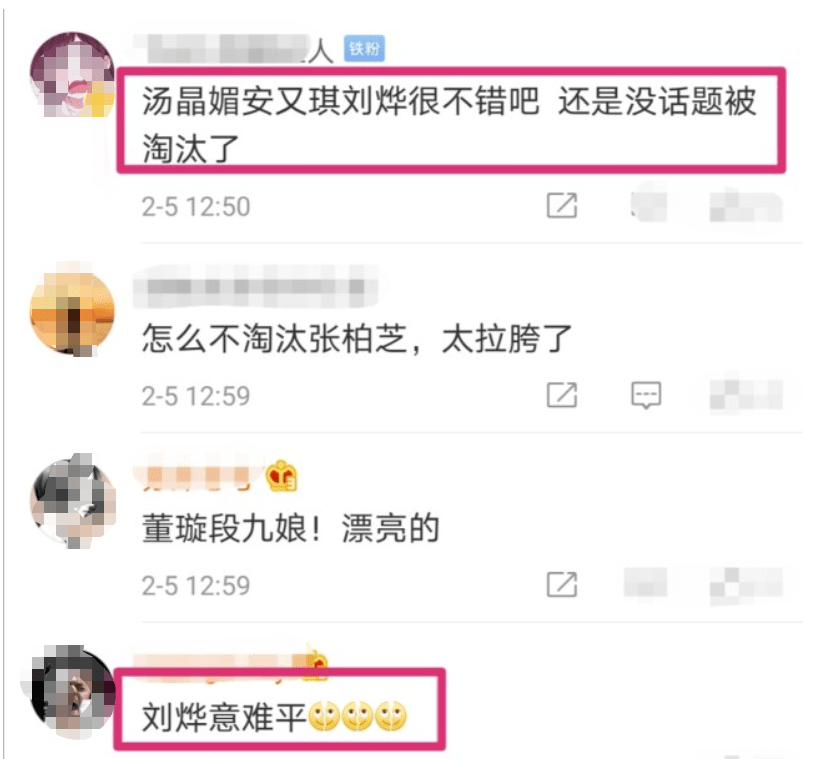
Task: Click the 铁粉 badge beside the first username
Action: pos(364,49)
